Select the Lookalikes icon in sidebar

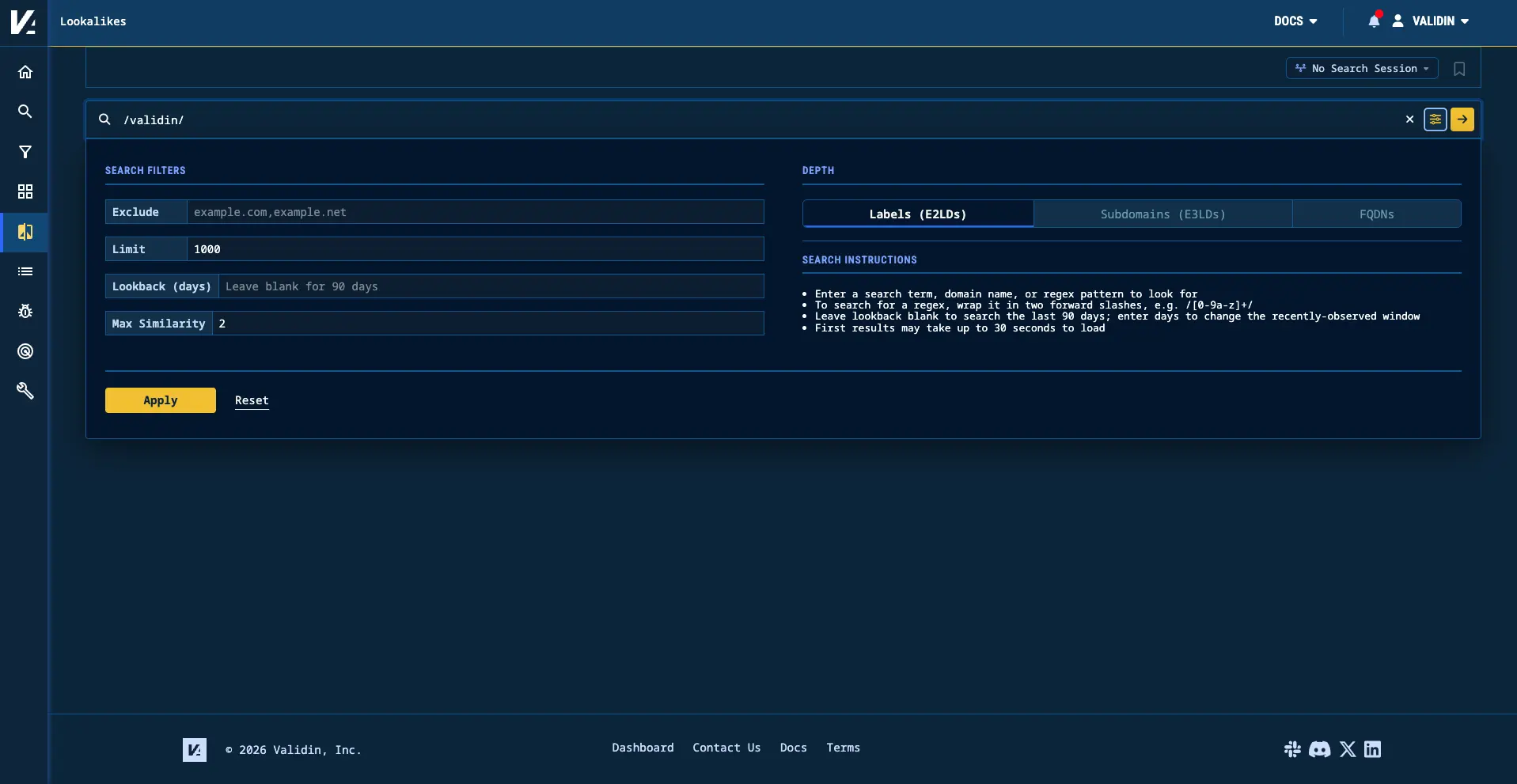[25, 232]
